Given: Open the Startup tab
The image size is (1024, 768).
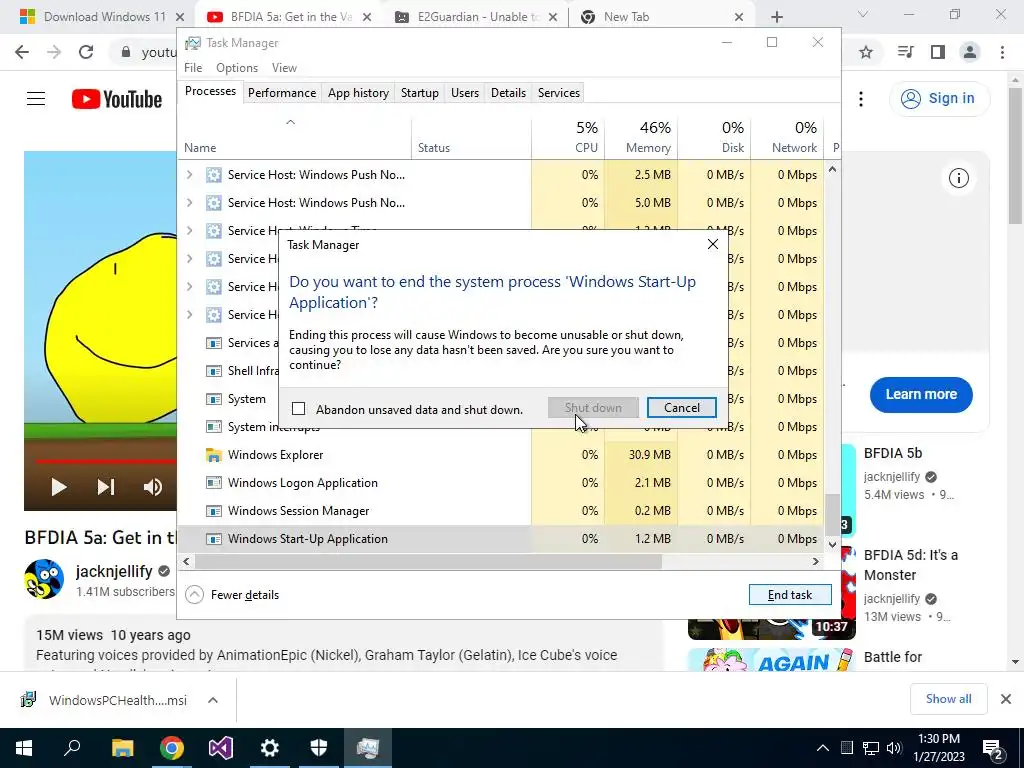Looking at the screenshot, I should (x=419, y=93).
